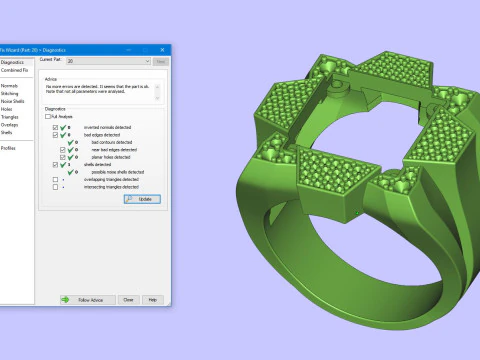Click scroll-down arrow in Advice text box
This screenshot has height=360, width=480.
tap(157, 98)
